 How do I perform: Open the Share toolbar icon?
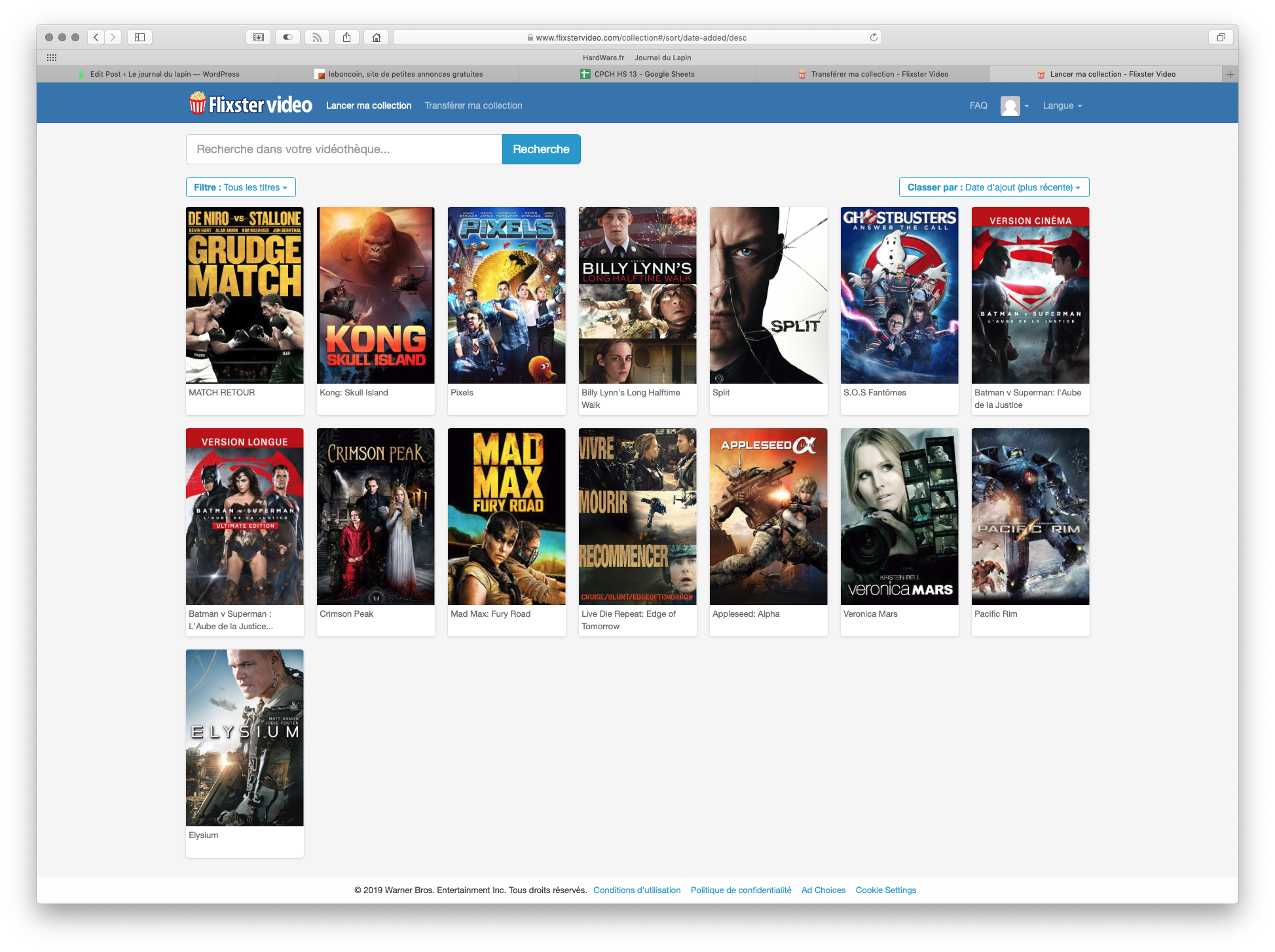[347, 37]
